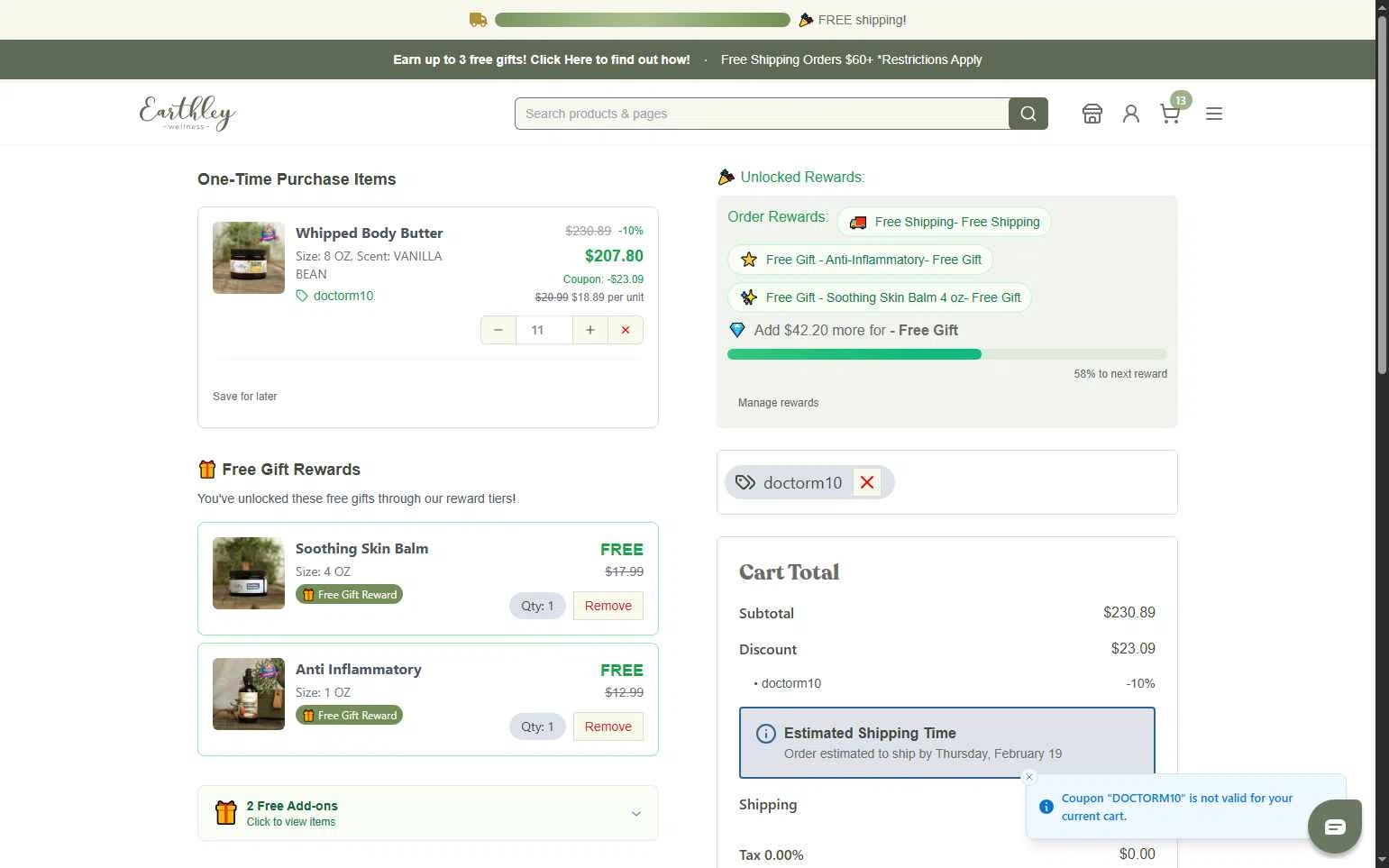The width and height of the screenshot is (1389, 868).
Task: Click the Subtotal $230.89 value
Action: click(x=1129, y=613)
